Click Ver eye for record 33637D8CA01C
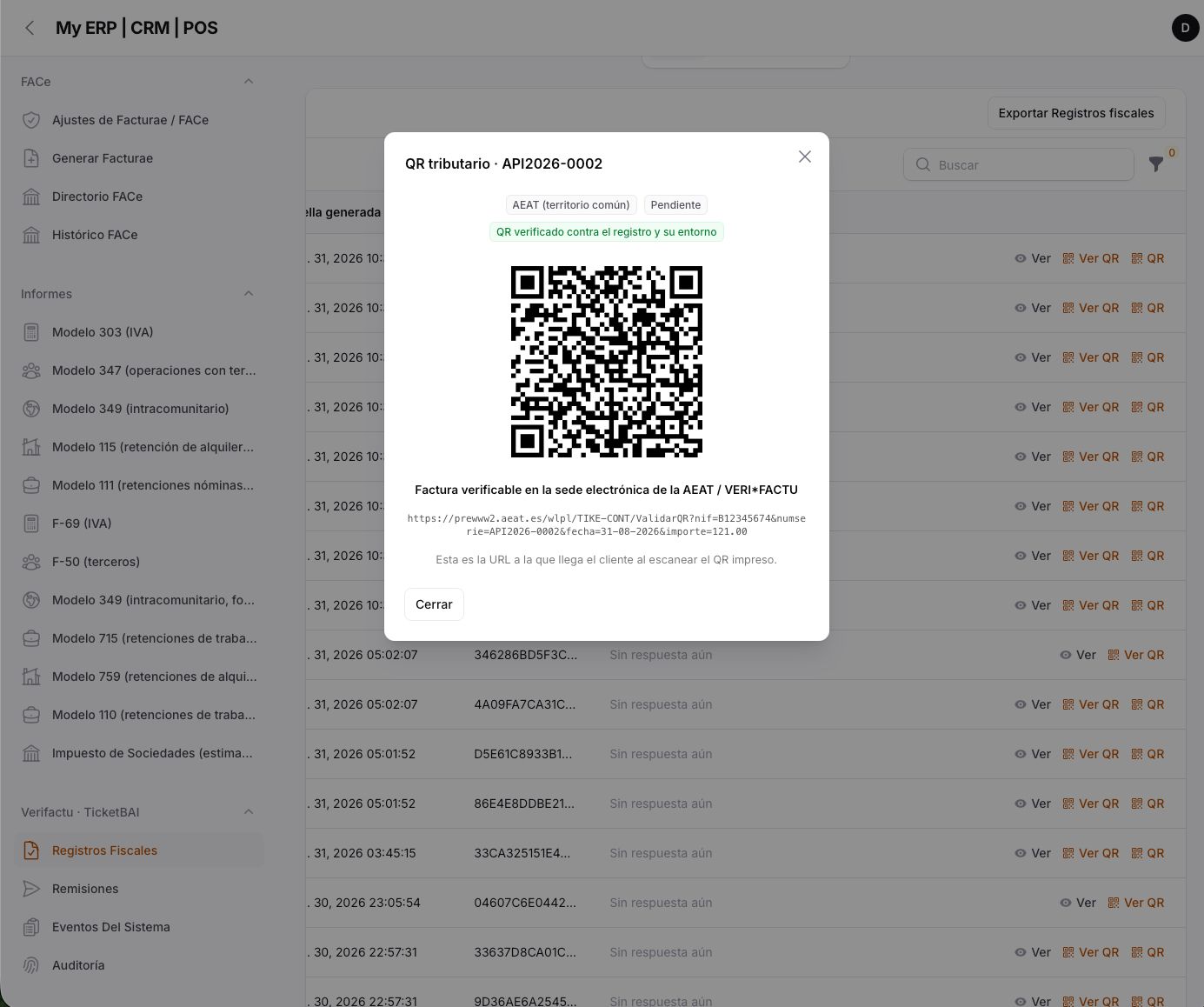The width and height of the screenshot is (1204, 1007). coord(1033,952)
